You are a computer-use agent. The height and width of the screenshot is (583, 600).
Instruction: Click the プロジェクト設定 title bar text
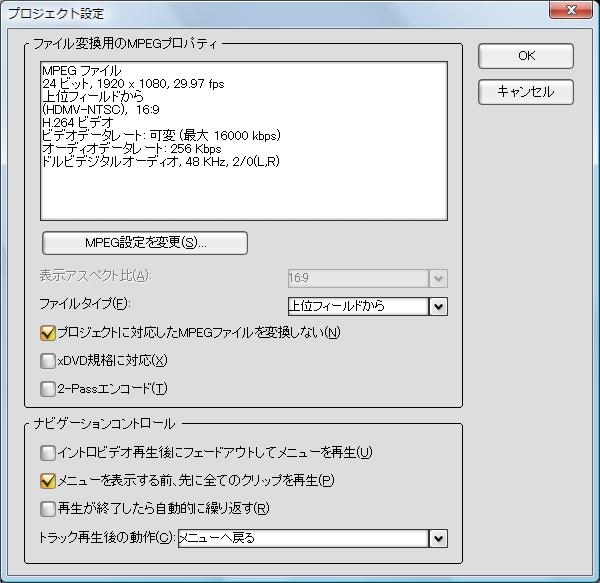point(56,14)
